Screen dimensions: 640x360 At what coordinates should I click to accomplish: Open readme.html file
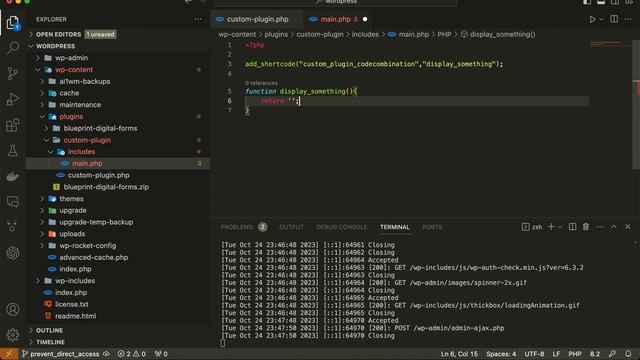click(118, 316)
